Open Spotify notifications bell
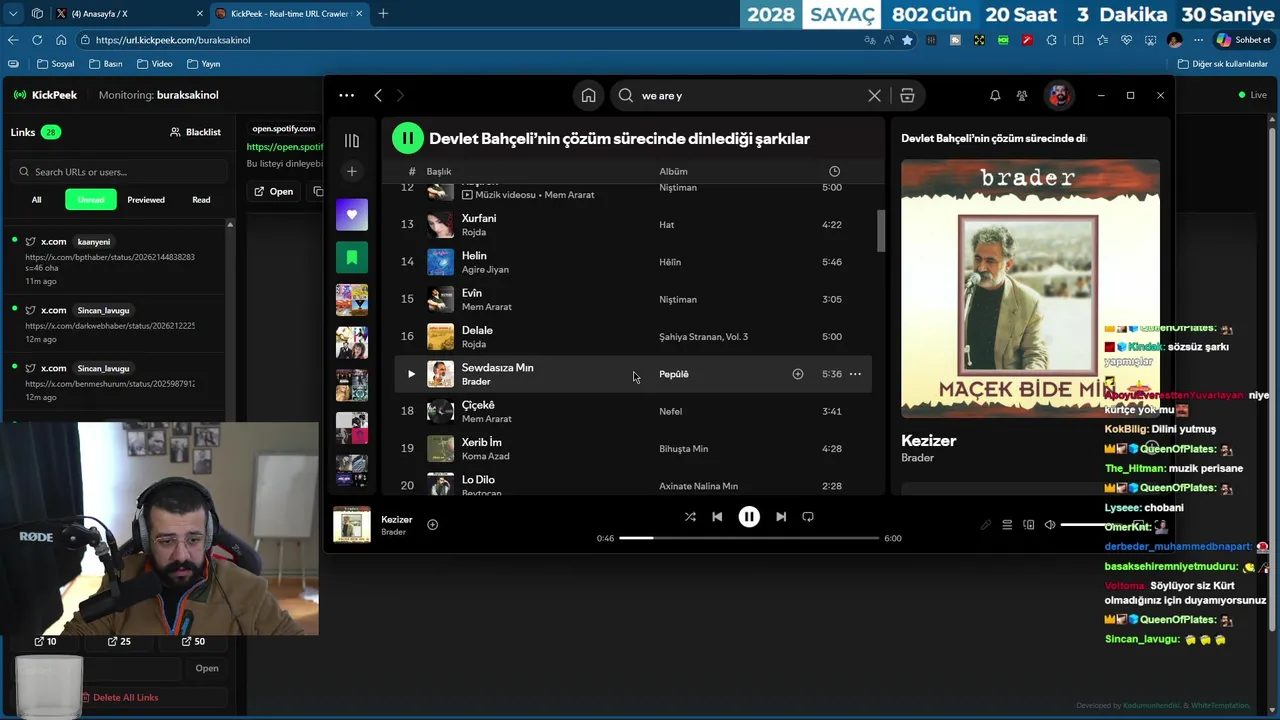This screenshot has width=1280, height=720. click(995, 95)
